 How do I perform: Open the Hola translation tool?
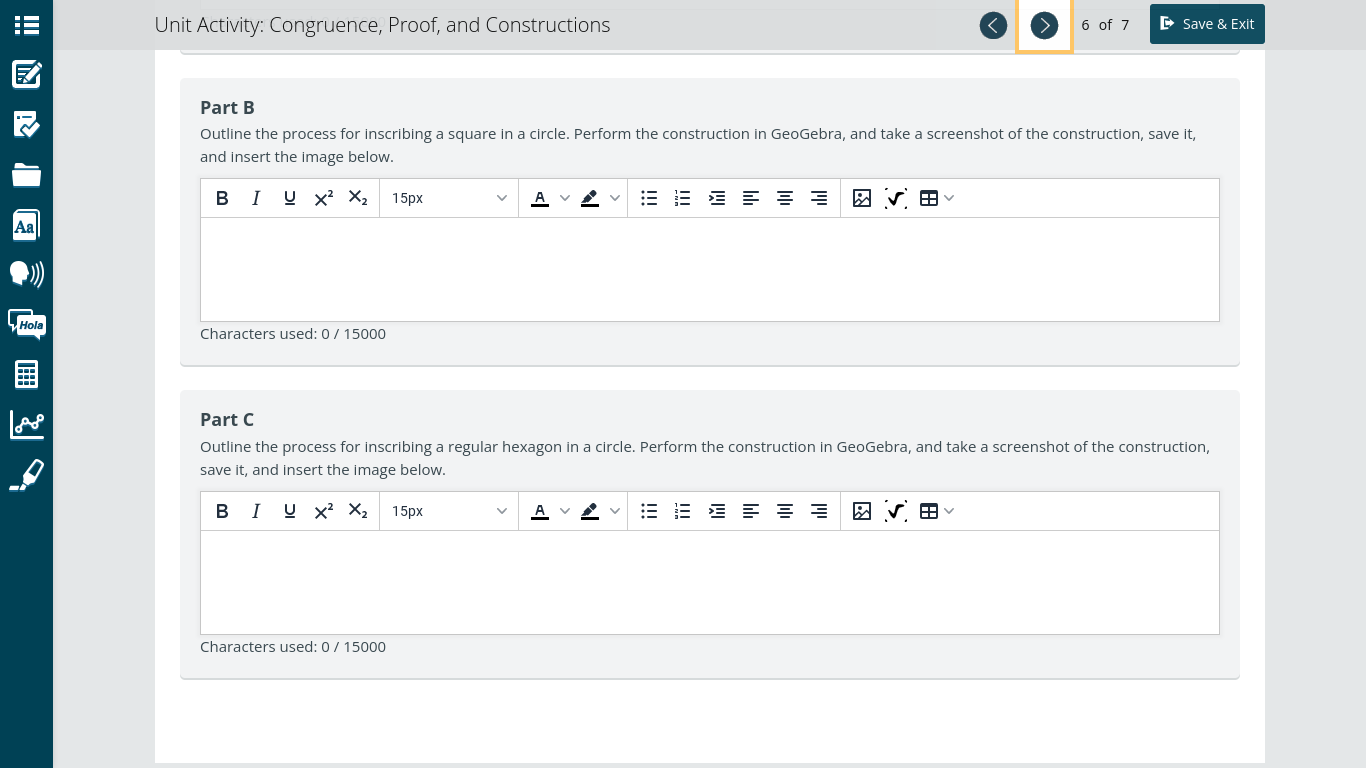click(x=26, y=324)
